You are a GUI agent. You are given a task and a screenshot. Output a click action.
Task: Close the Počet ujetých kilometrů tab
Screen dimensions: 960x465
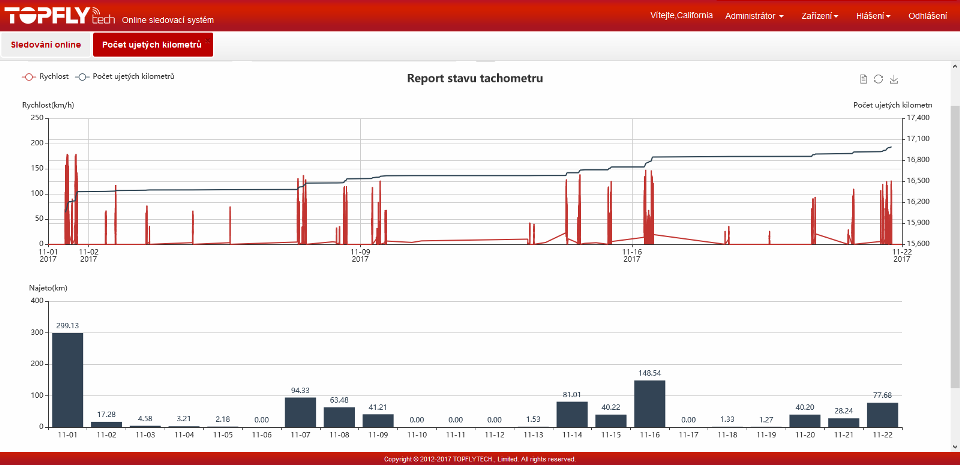click(207, 38)
